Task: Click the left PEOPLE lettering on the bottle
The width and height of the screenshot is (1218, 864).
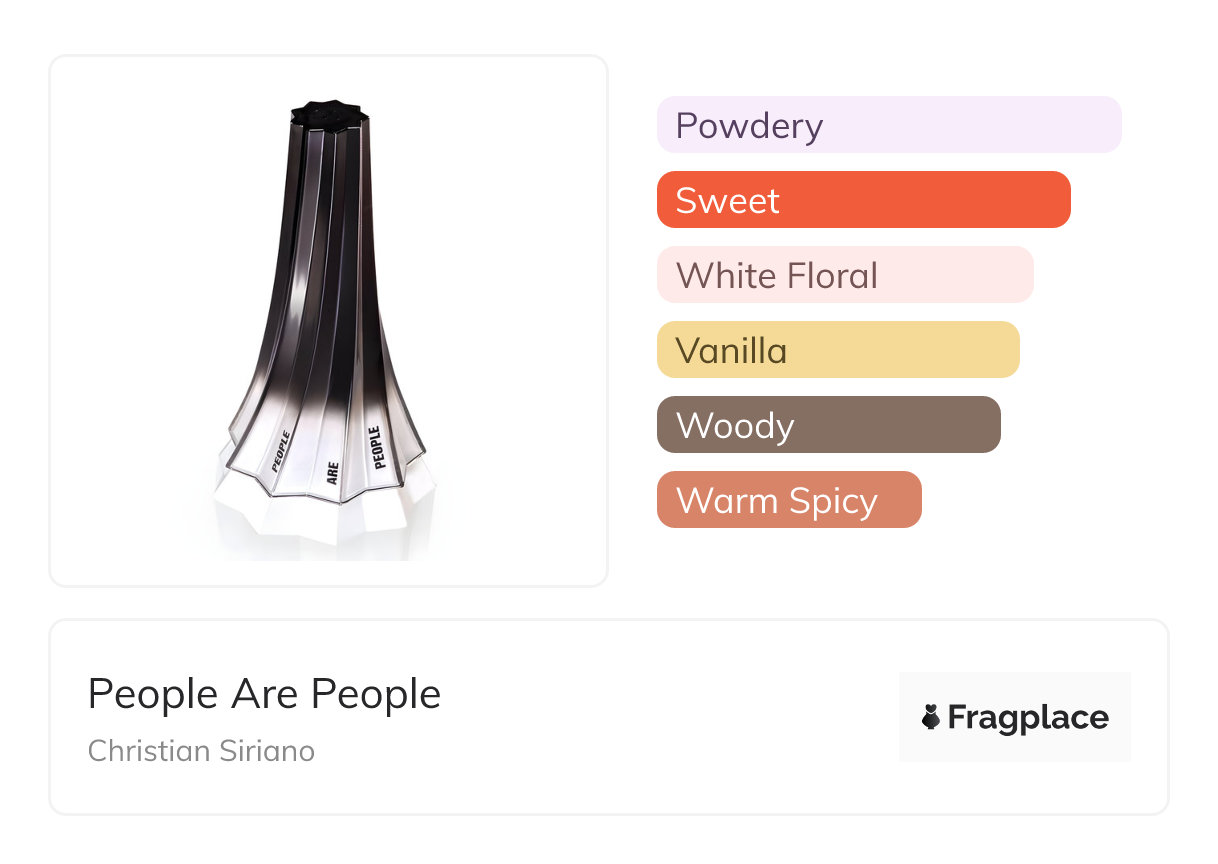Action: click(281, 450)
